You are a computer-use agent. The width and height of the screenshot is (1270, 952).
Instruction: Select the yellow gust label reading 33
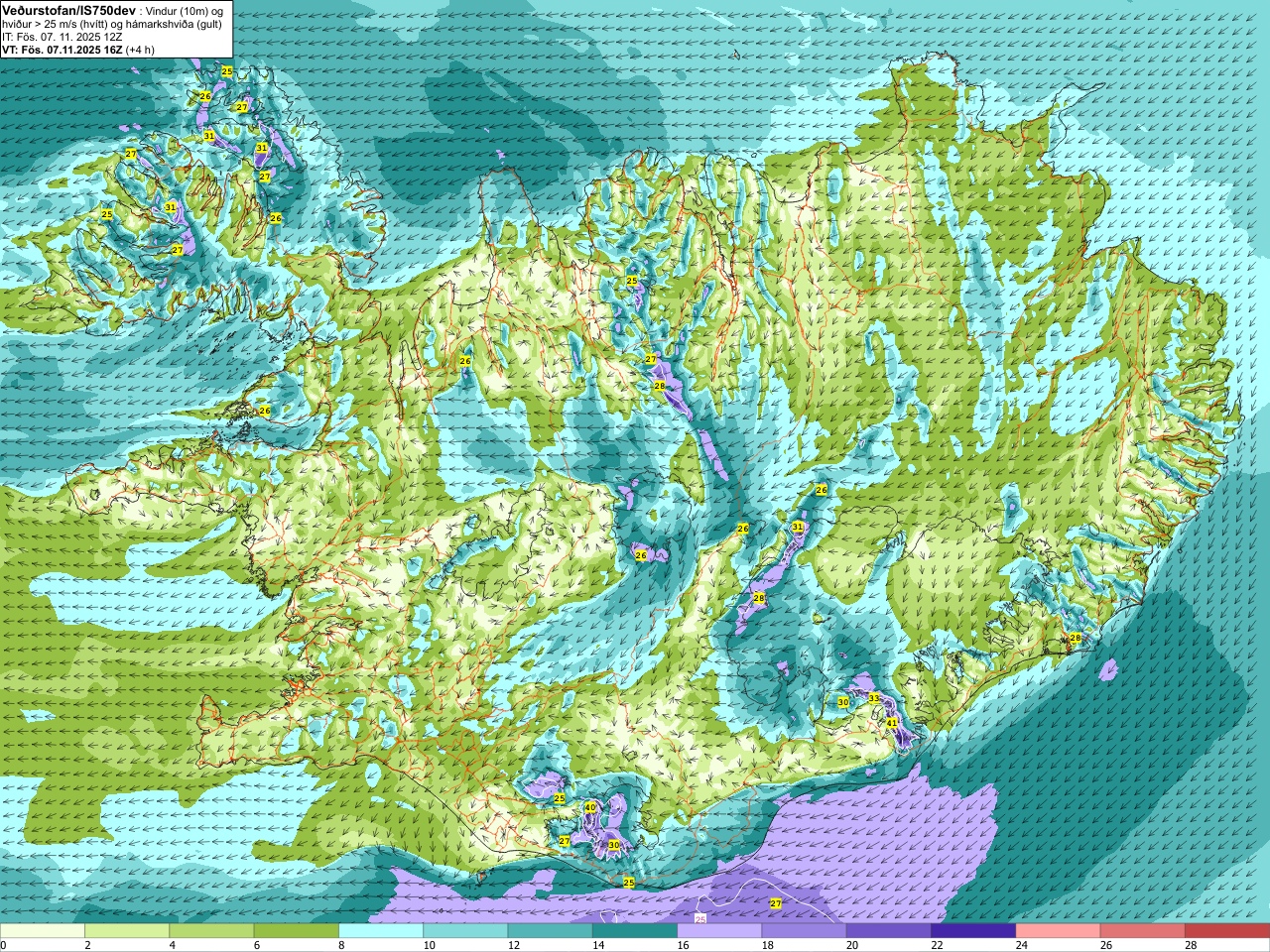874,698
